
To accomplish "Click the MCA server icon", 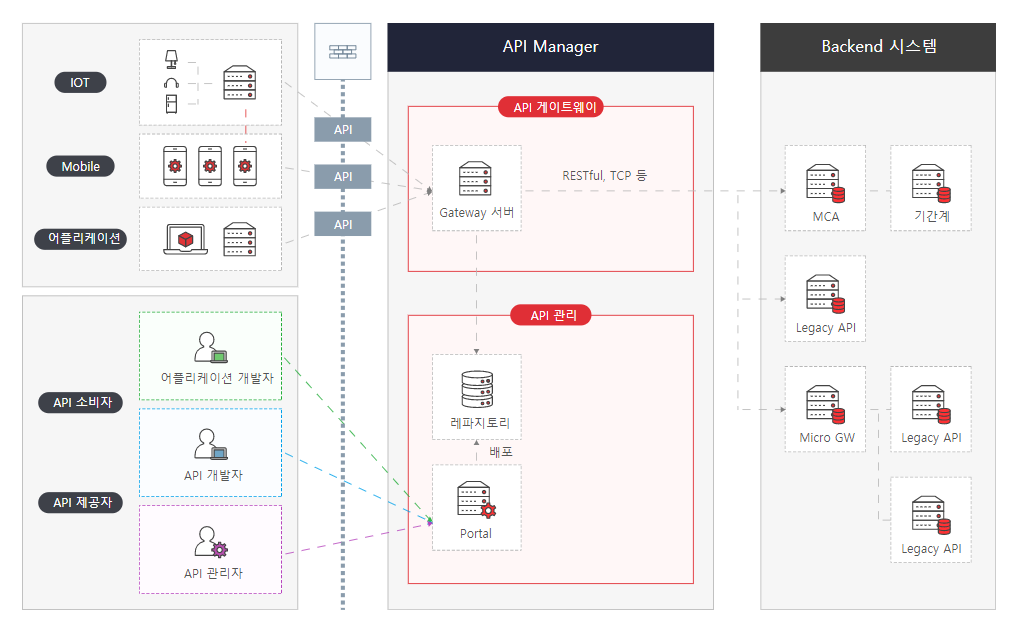I will click(825, 184).
